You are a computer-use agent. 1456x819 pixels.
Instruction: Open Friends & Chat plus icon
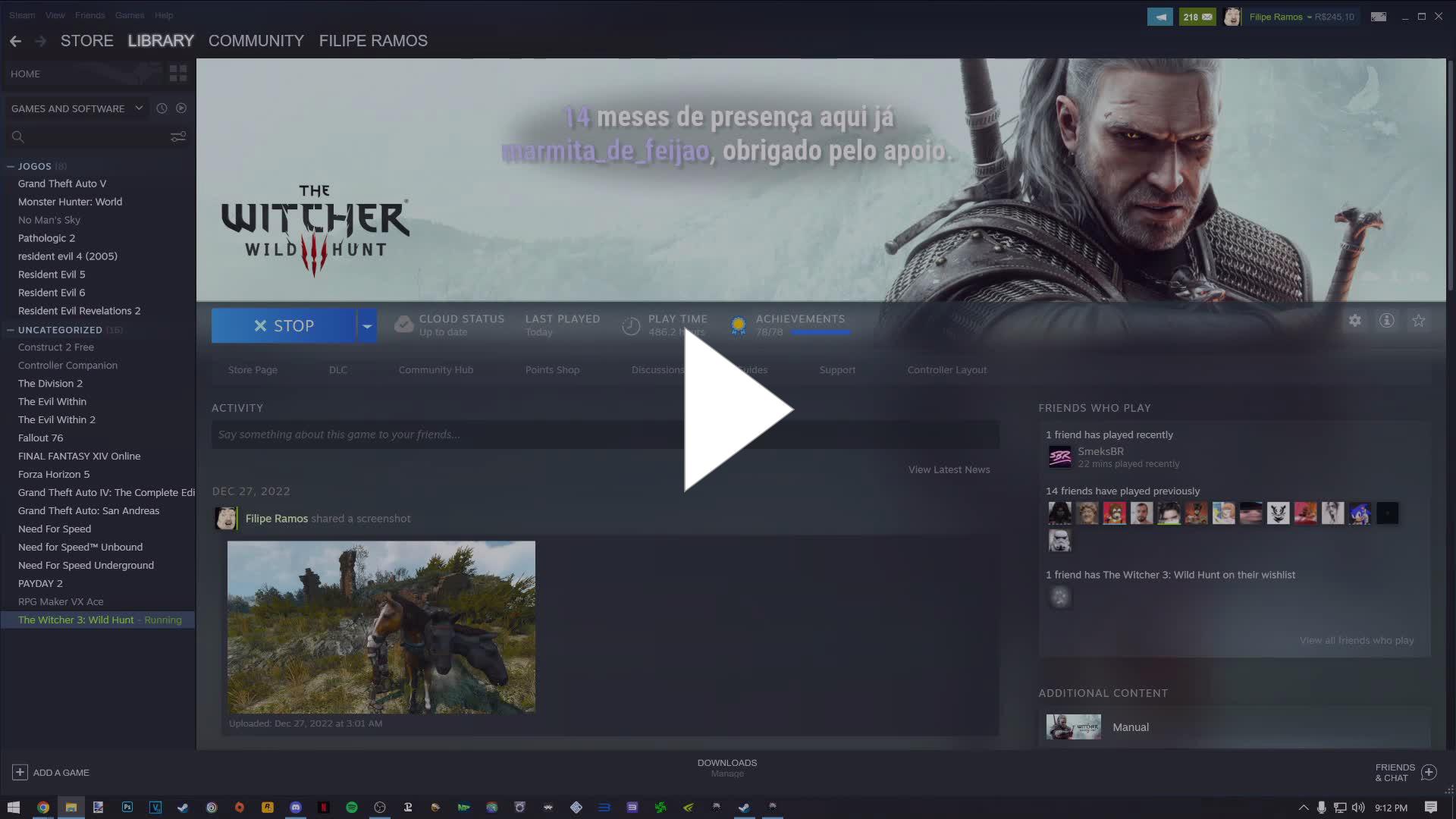1429,772
